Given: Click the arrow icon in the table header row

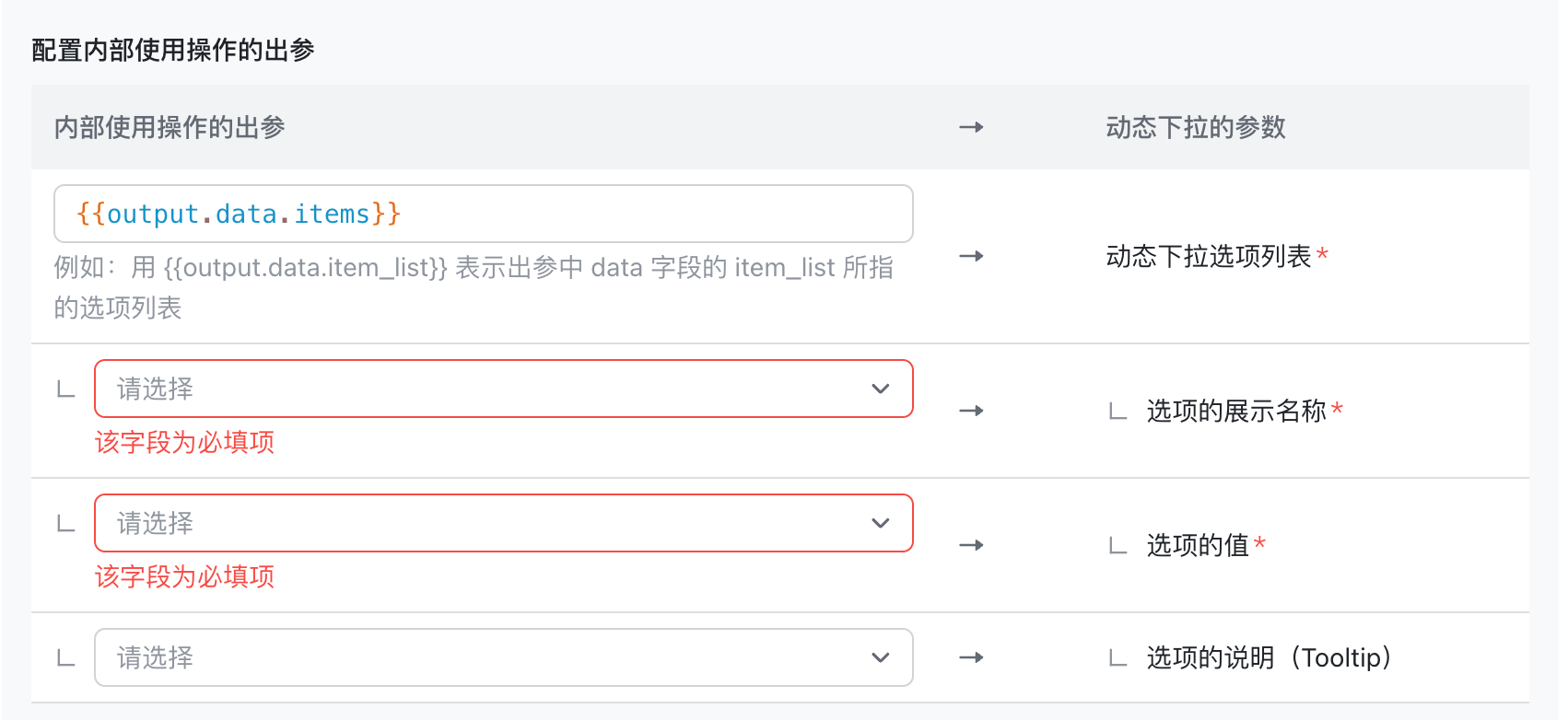Looking at the screenshot, I should point(971,127).
